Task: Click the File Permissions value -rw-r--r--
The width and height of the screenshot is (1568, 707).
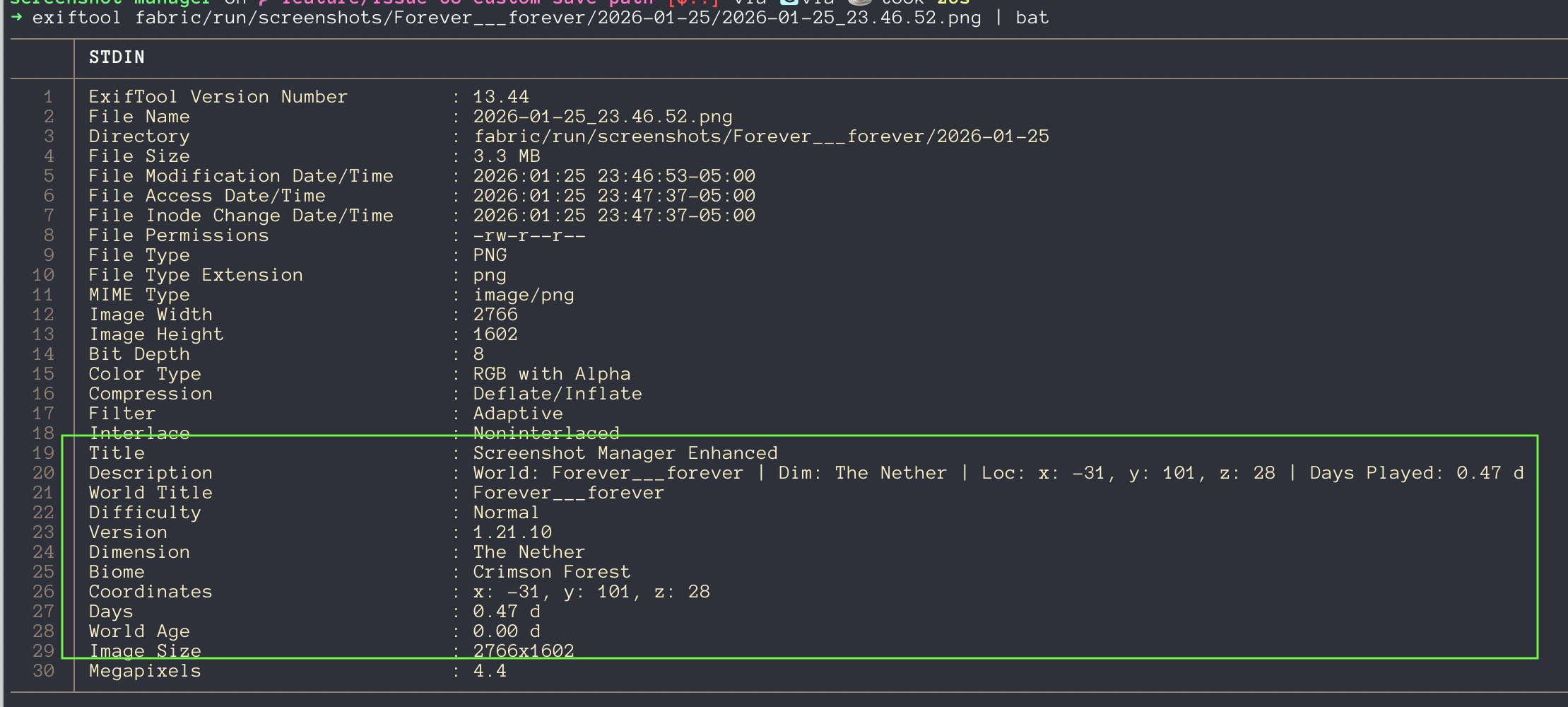Action: (x=529, y=235)
